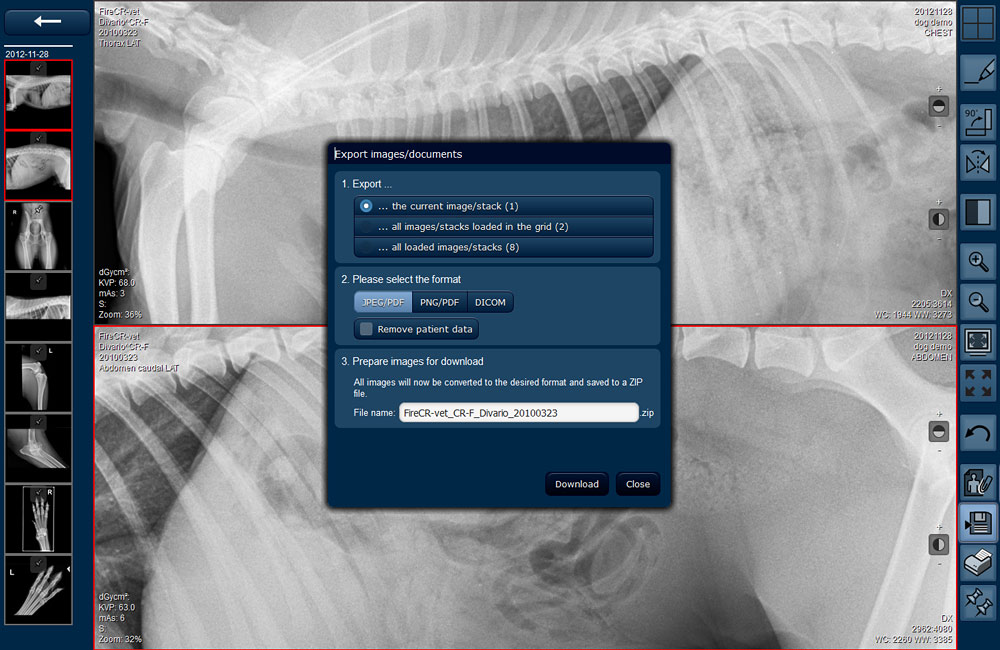Click the Download button

click(577, 484)
